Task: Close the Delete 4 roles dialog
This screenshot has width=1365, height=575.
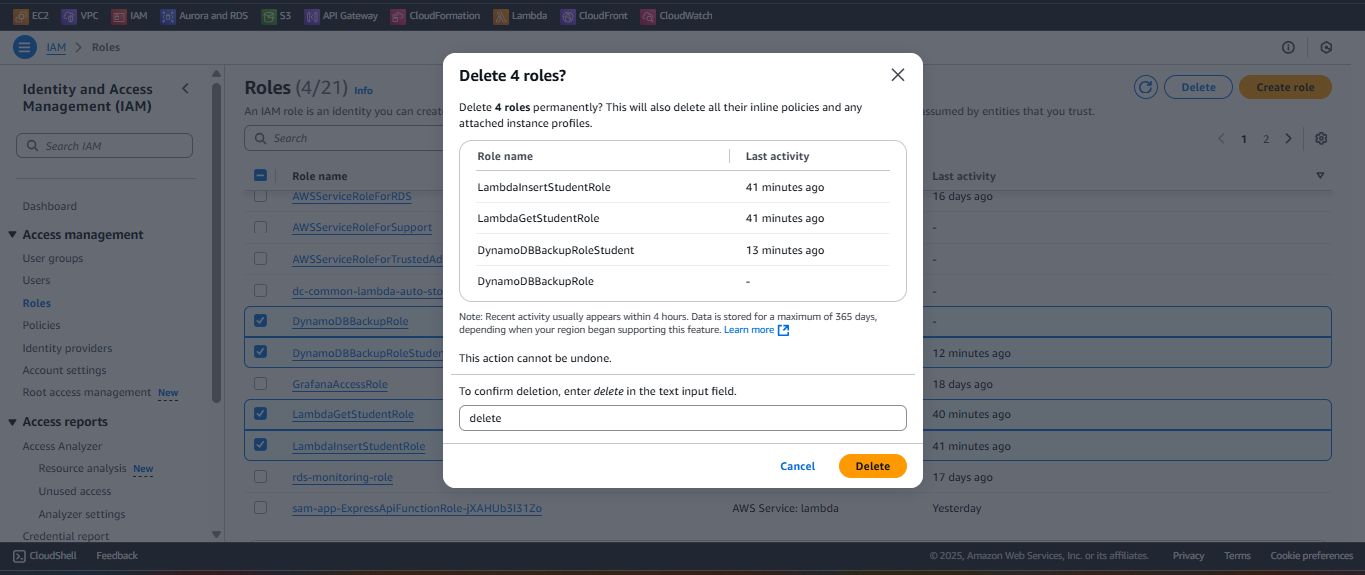Action: [x=897, y=75]
